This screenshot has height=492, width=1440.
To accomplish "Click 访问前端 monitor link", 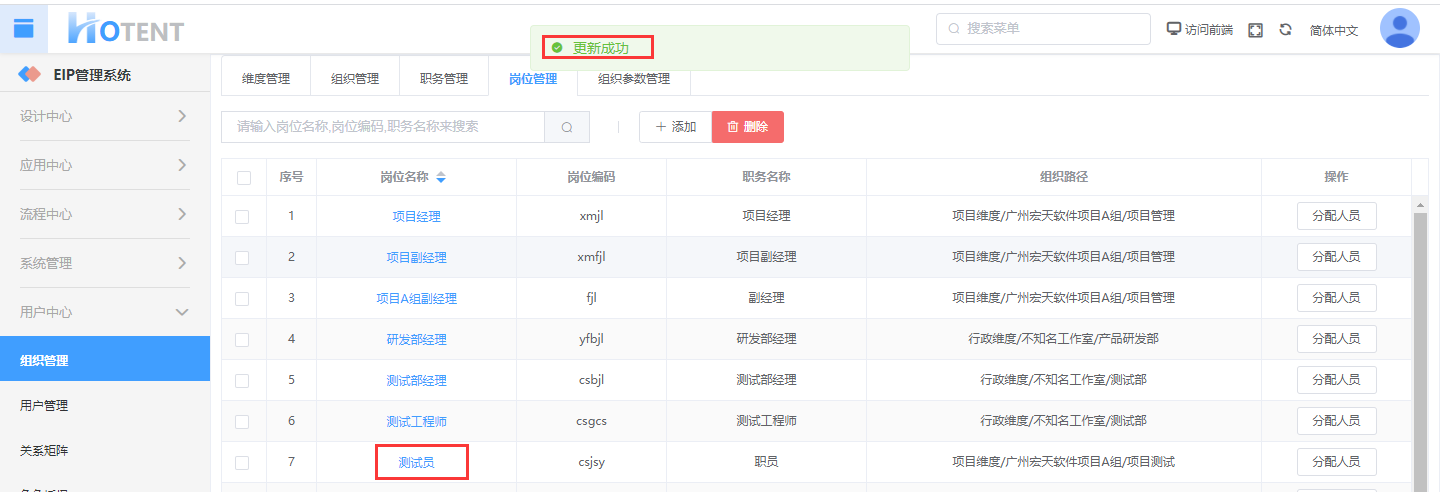I will tap(1200, 30).
